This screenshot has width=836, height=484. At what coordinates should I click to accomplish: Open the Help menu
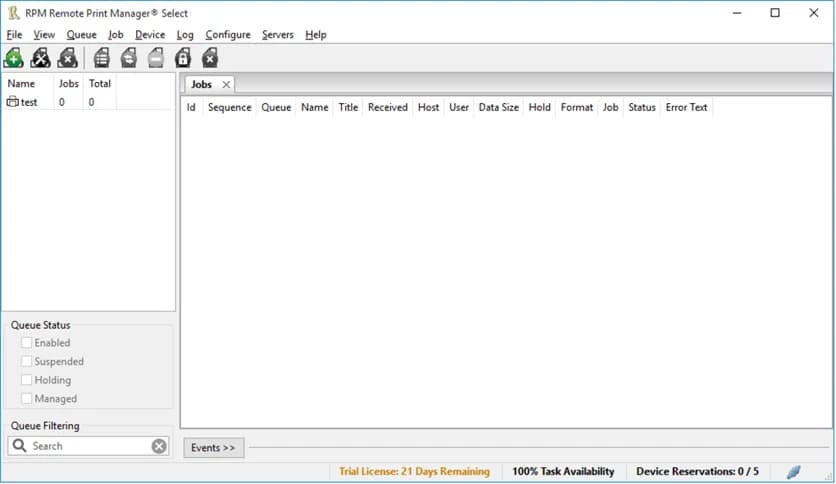point(316,35)
